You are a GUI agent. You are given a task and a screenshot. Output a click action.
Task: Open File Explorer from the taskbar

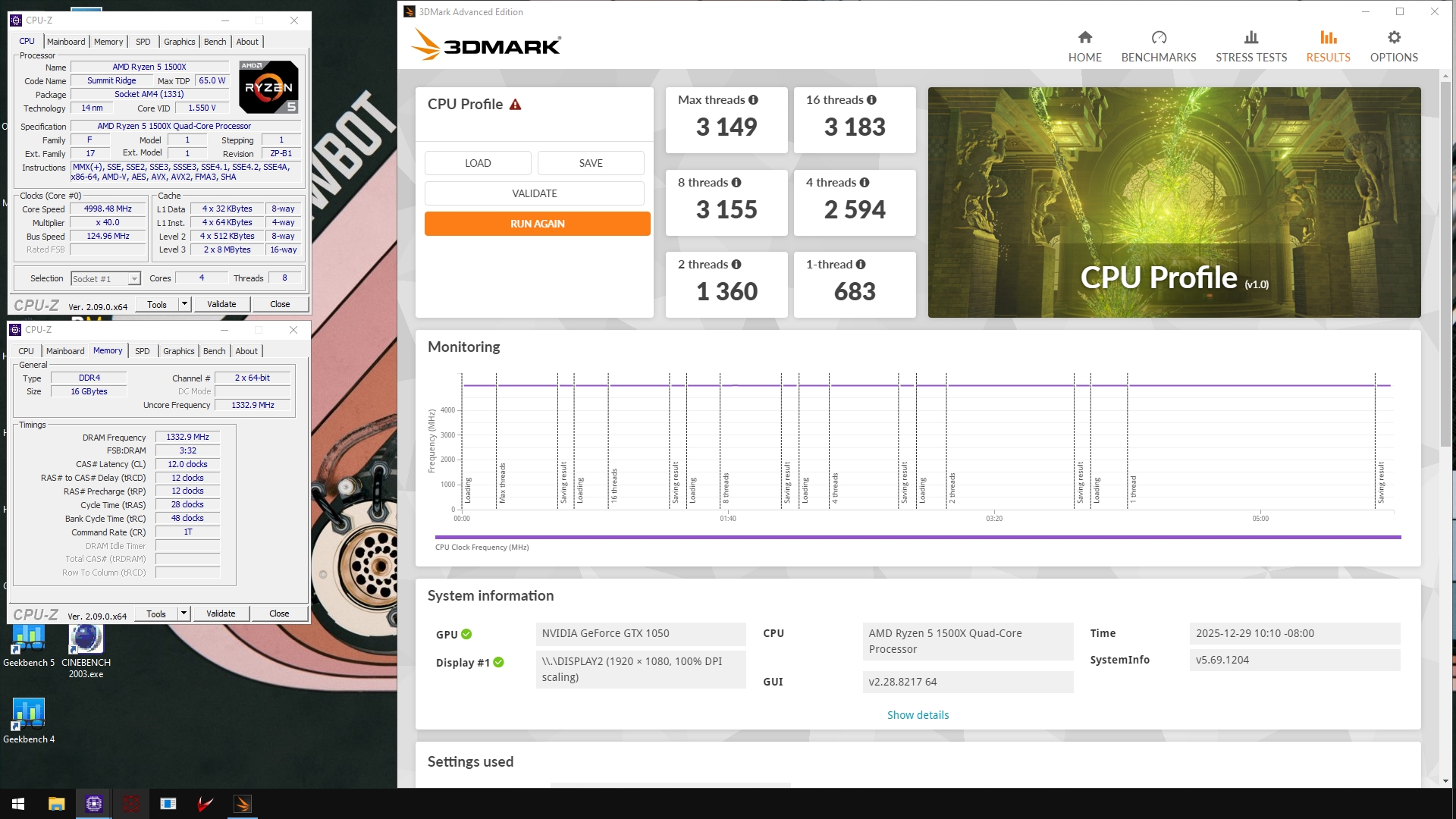coord(56,804)
